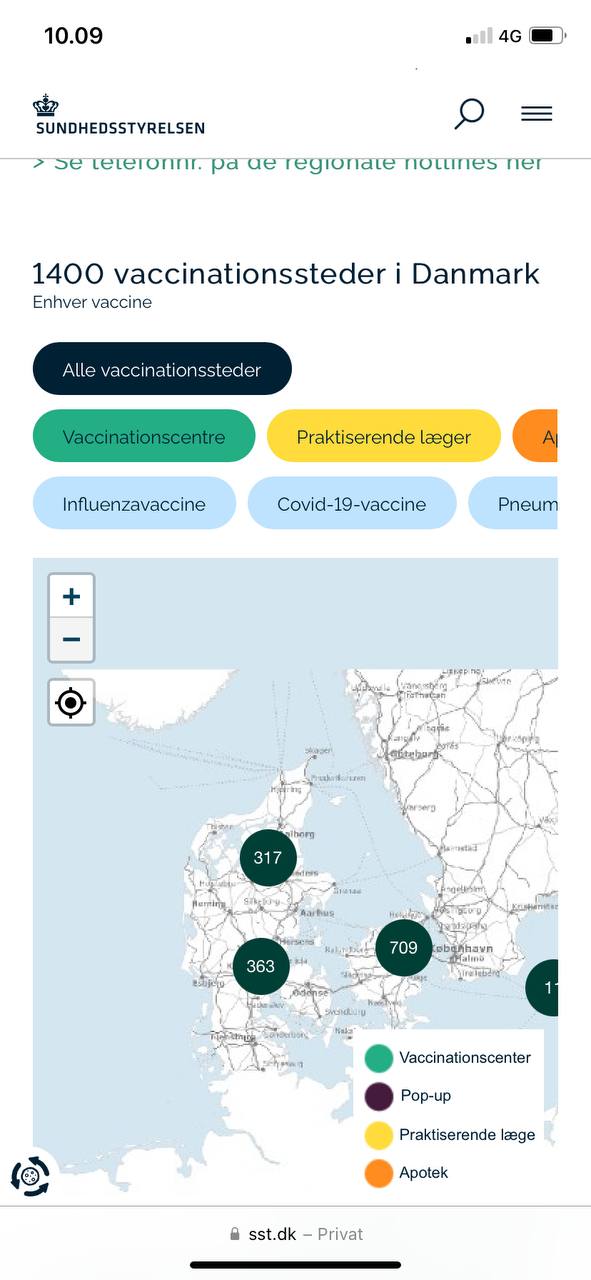591x1280 pixels.
Task: Select Alle vaccinationssteder filter
Action: [x=162, y=369]
